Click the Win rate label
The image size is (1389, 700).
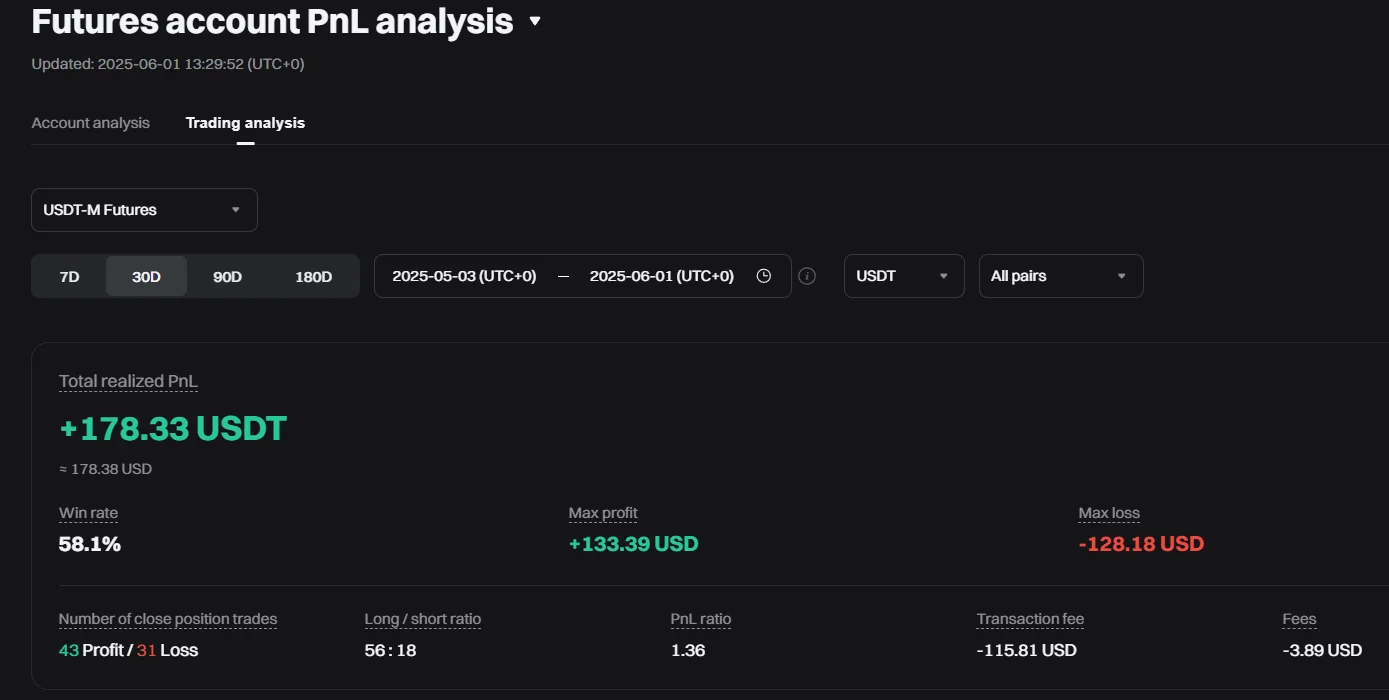(x=88, y=513)
